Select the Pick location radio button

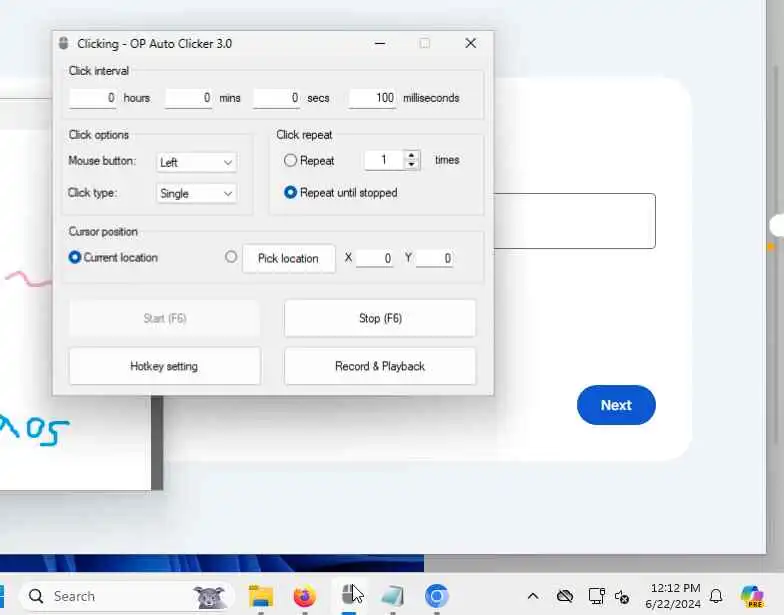(x=230, y=256)
